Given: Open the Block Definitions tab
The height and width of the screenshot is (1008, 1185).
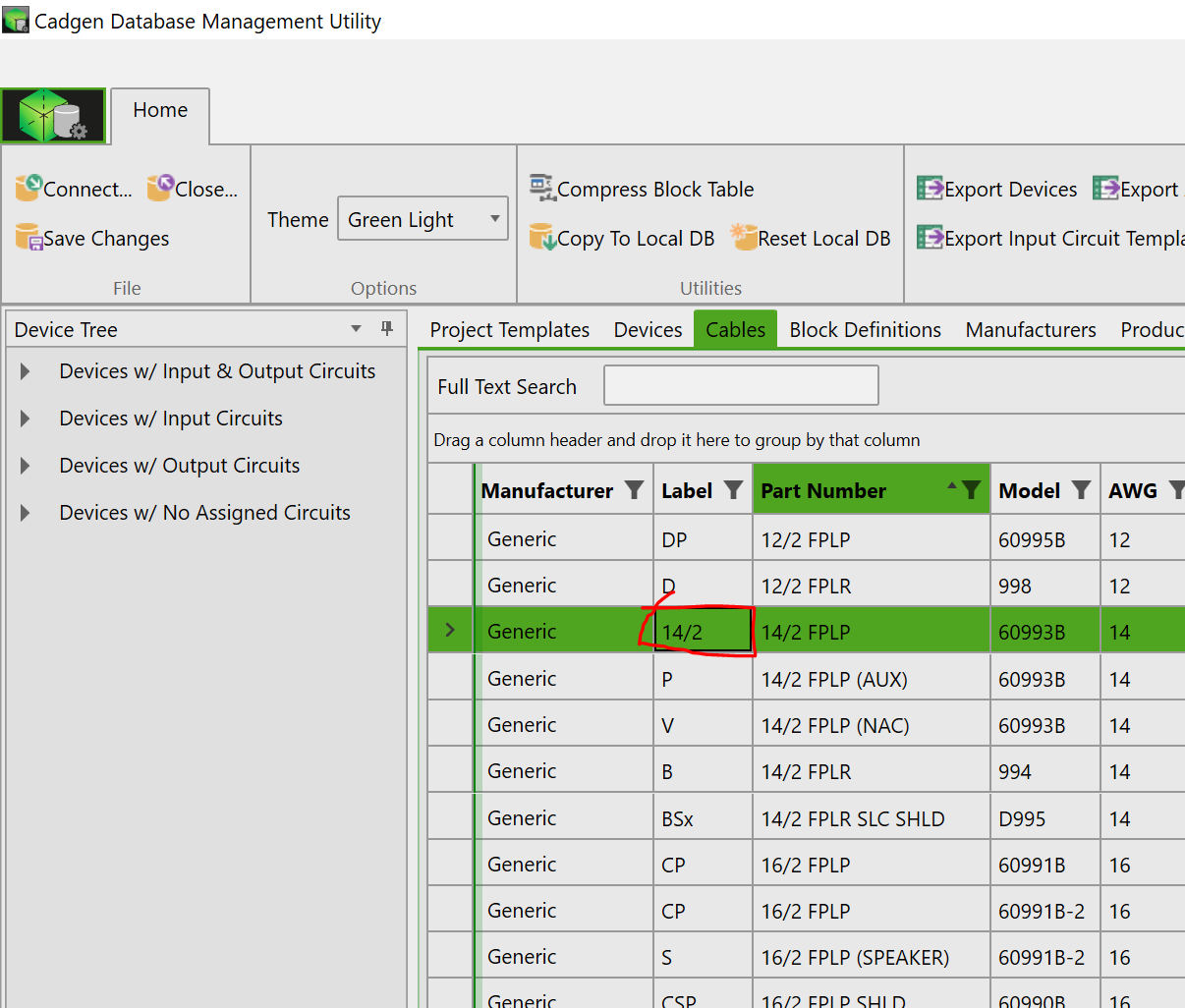Looking at the screenshot, I should pos(866,330).
